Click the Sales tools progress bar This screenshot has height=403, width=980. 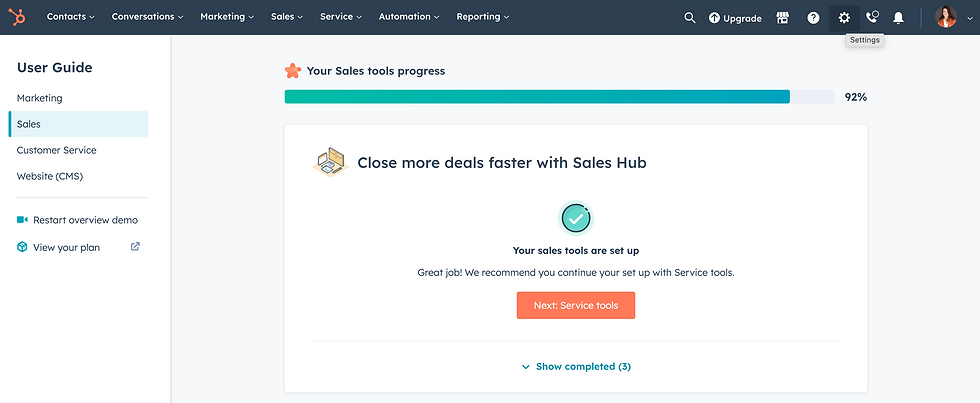[559, 97]
